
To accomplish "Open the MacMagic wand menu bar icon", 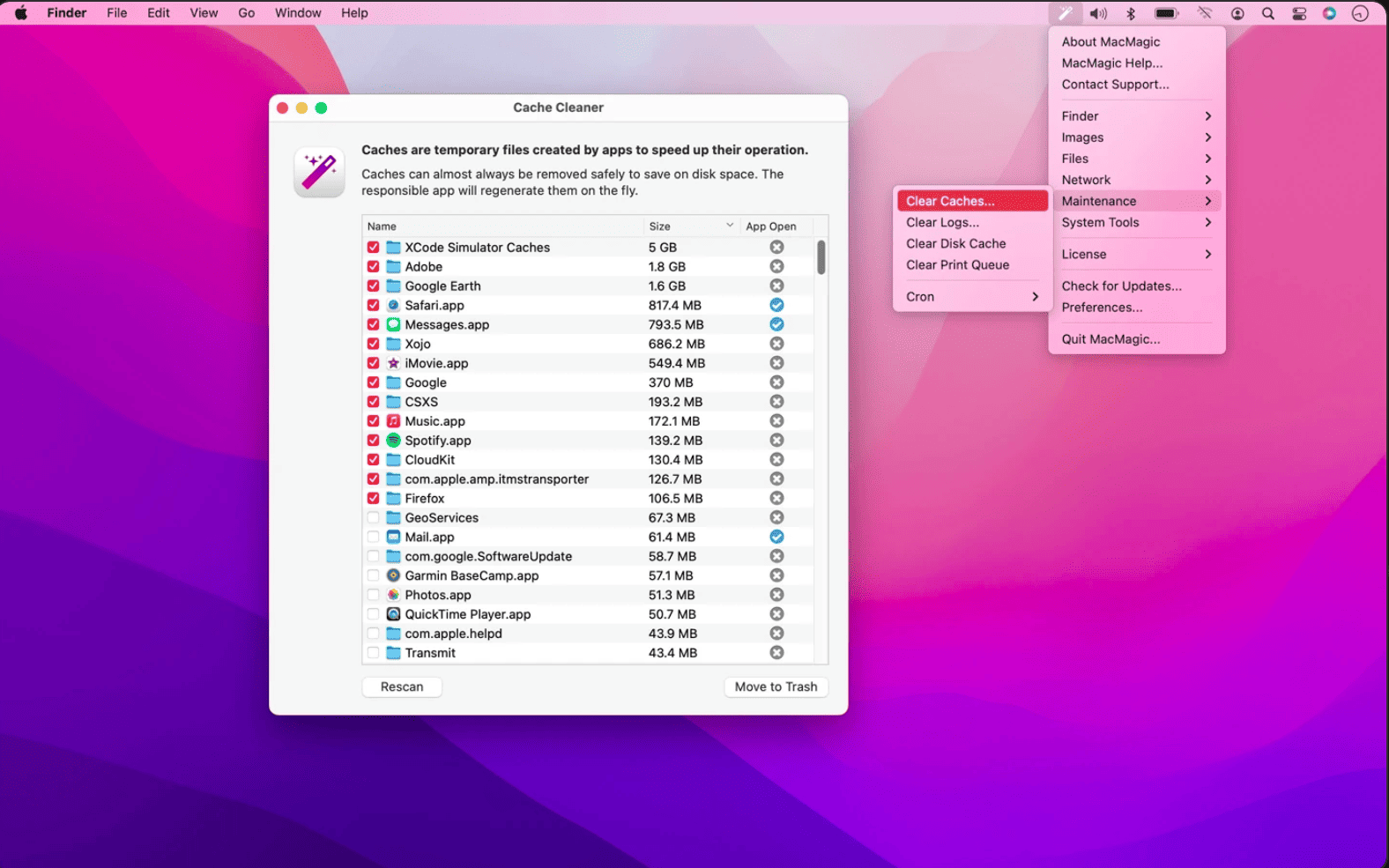I will (1066, 13).
